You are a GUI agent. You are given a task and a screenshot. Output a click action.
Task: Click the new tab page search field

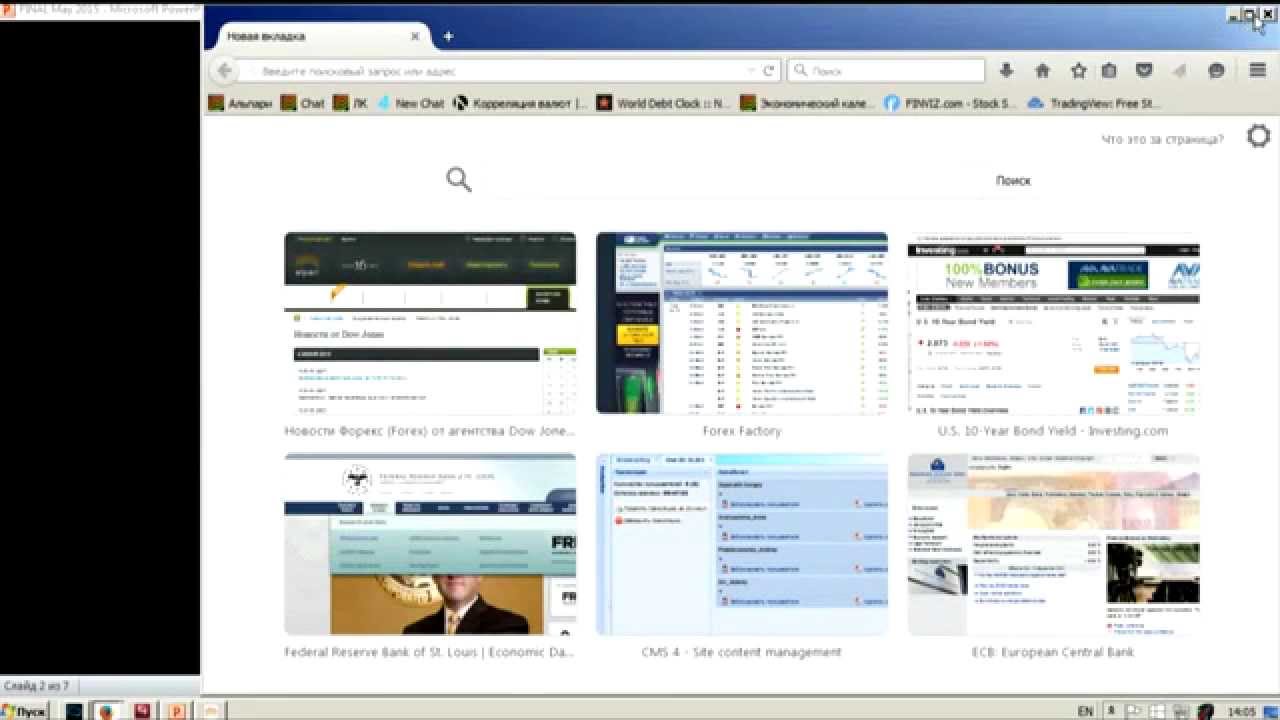tap(730, 181)
